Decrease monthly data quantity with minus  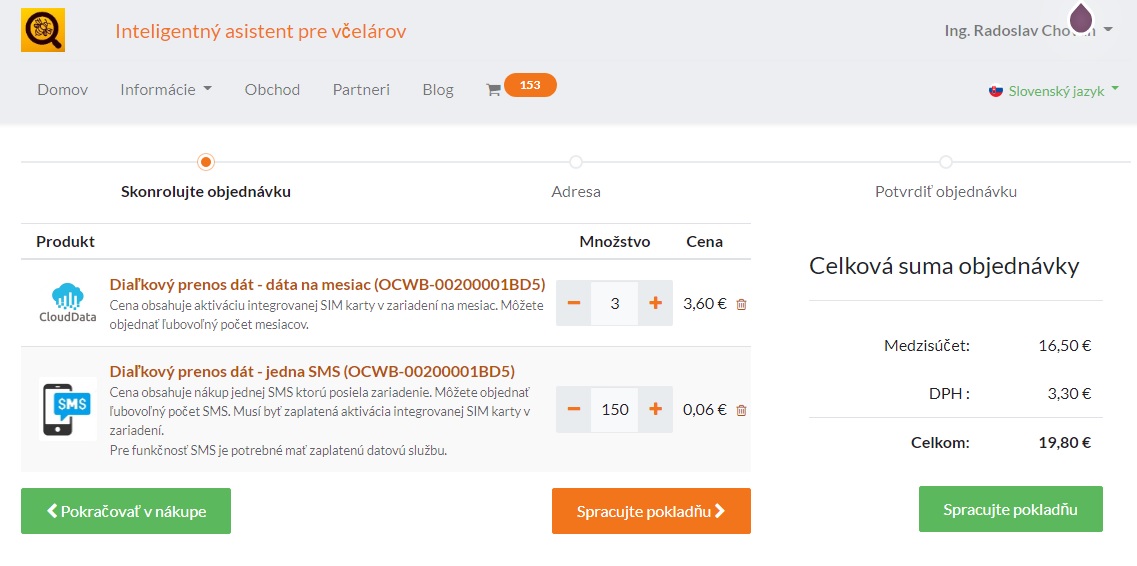[x=574, y=303]
